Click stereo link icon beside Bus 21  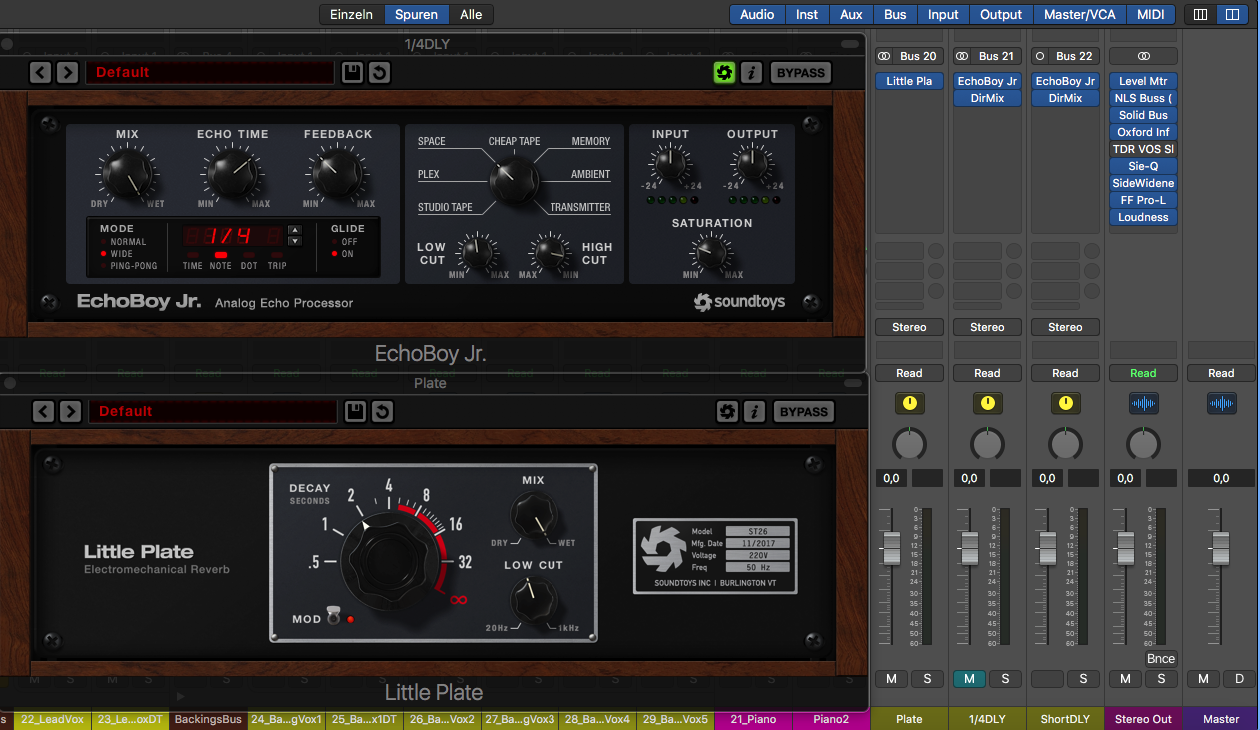(962, 56)
